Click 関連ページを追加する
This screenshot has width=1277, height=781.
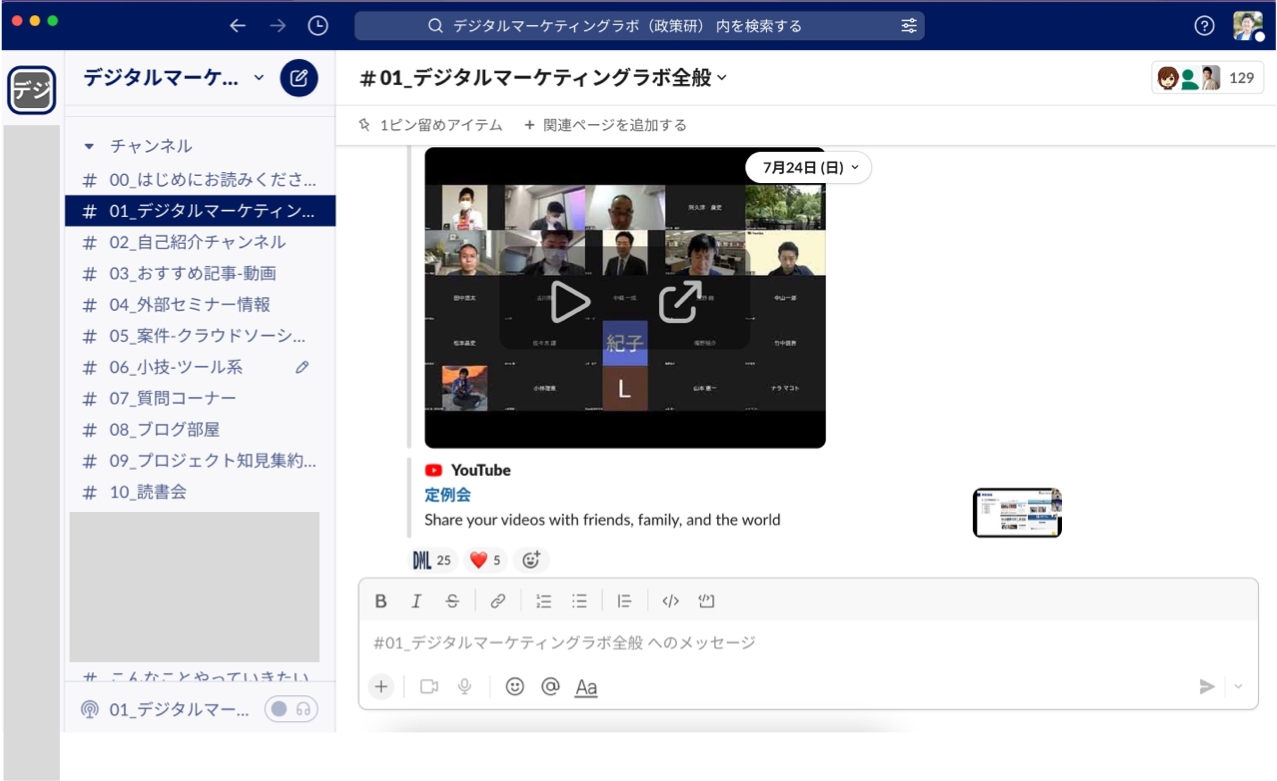click(x=606, y=125)
